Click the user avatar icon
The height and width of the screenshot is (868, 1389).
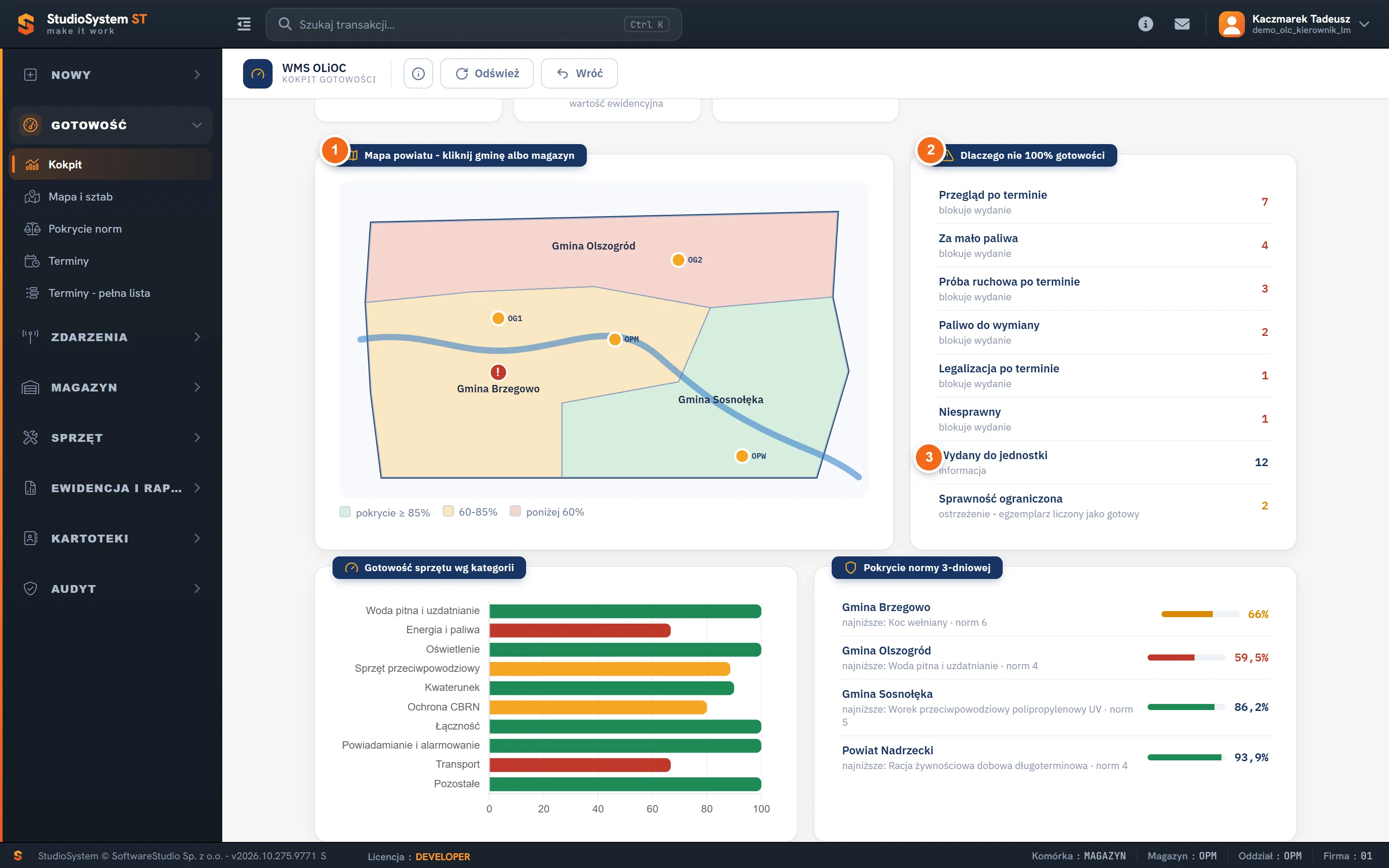[1231, 24]
